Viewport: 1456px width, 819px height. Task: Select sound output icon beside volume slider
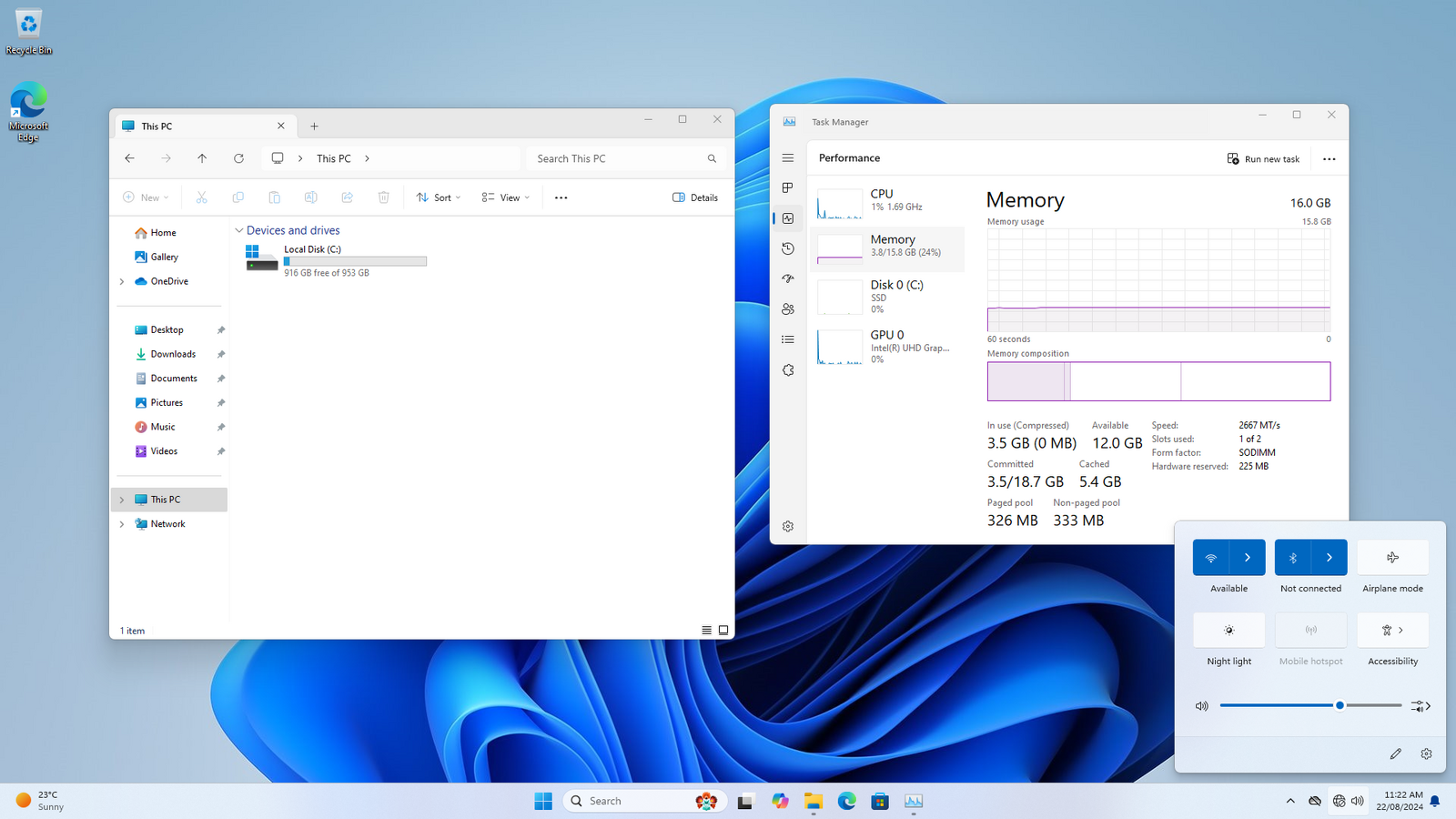pos(1421,705)
